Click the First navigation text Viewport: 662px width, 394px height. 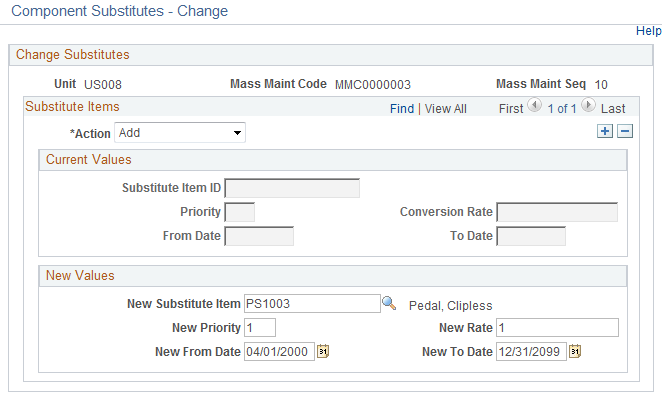(x=511, y=109)
